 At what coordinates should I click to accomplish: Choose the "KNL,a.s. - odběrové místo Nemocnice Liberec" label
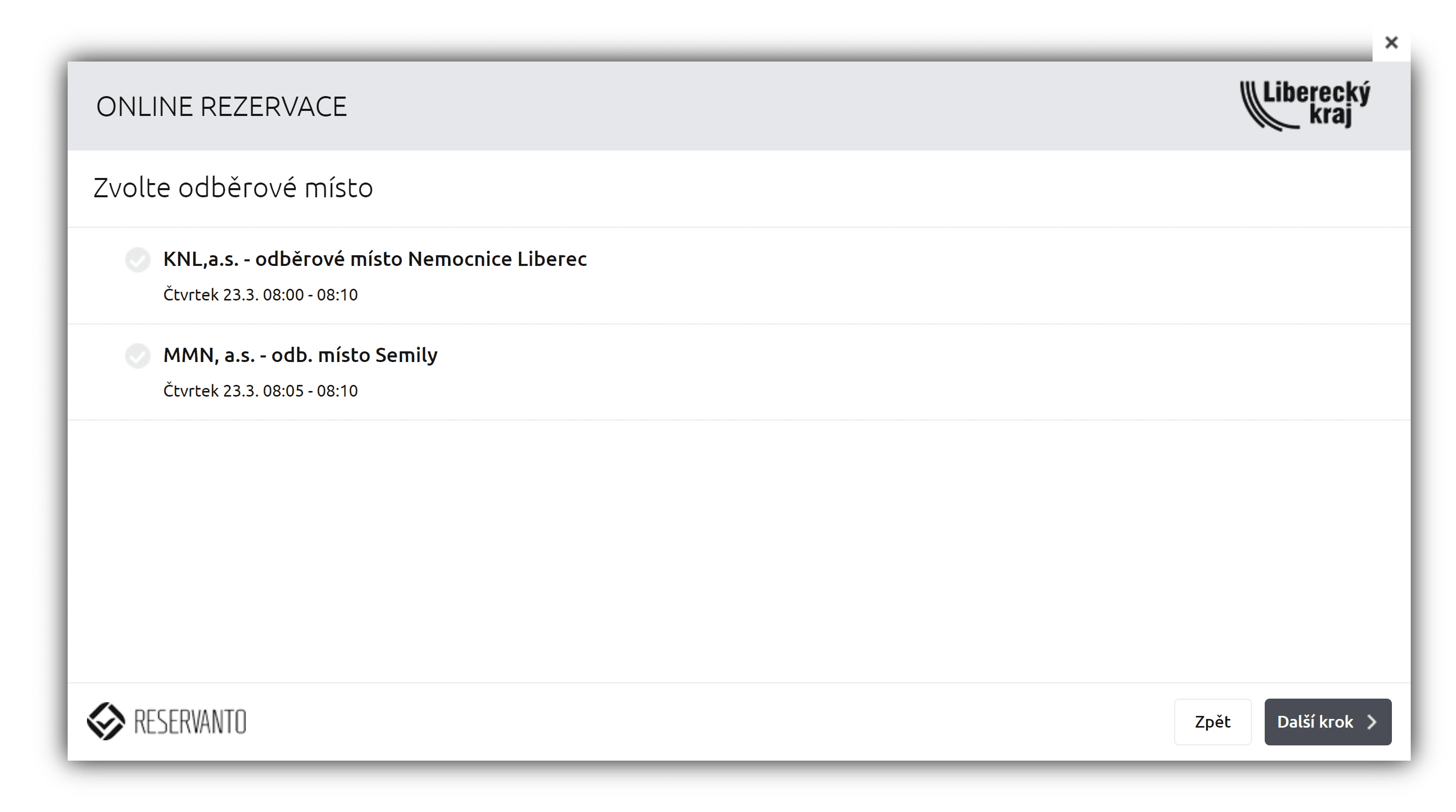coord(375,259)
